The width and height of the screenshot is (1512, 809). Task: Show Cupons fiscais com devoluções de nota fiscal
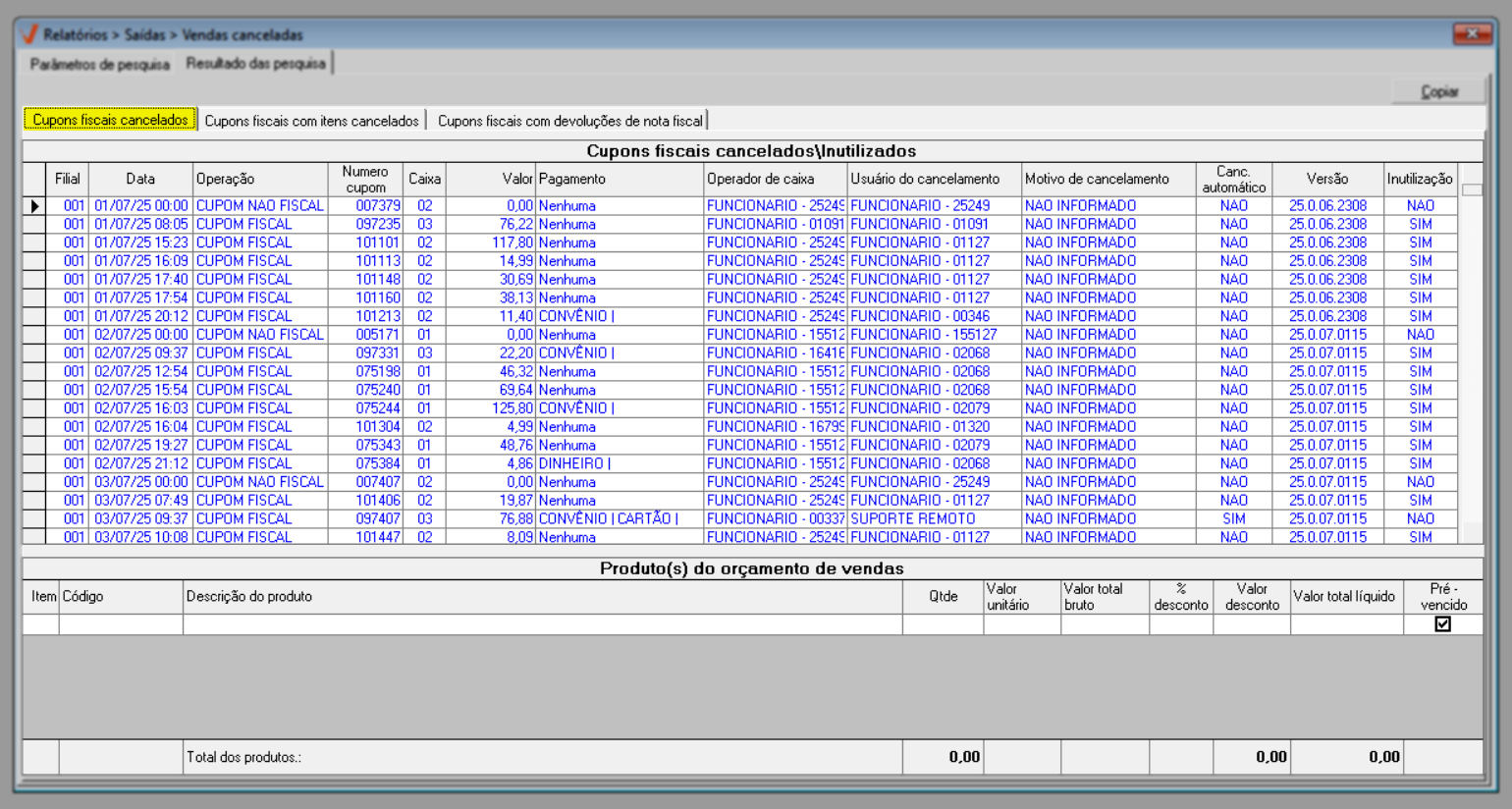(569, 121)
